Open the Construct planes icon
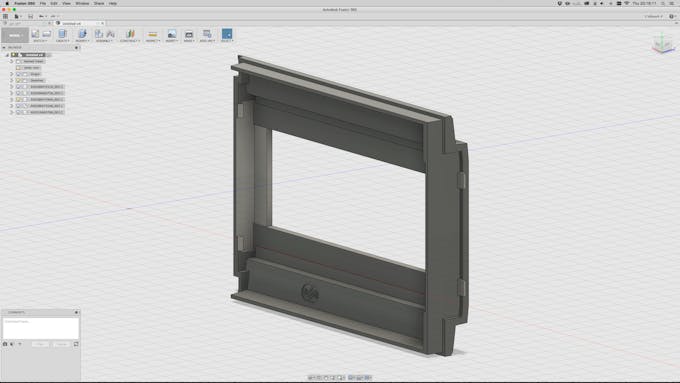 click(130, 34)
